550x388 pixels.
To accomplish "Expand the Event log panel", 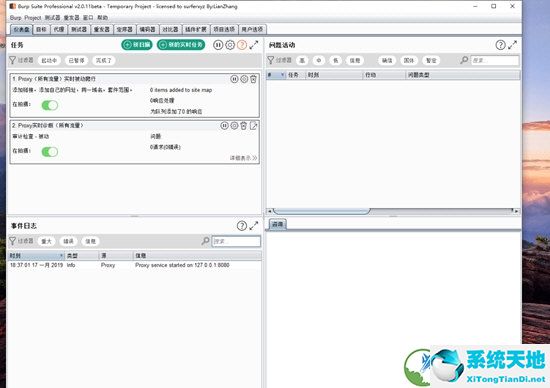I will coord(254,226).
